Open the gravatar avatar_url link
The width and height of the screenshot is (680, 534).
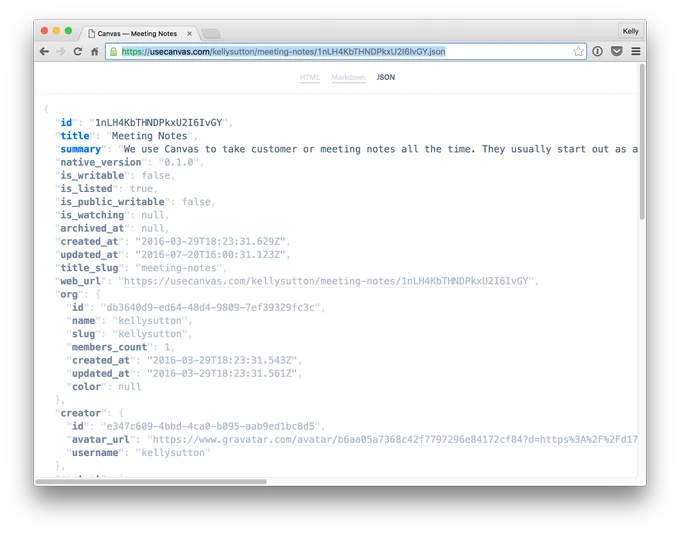[395, 439]
